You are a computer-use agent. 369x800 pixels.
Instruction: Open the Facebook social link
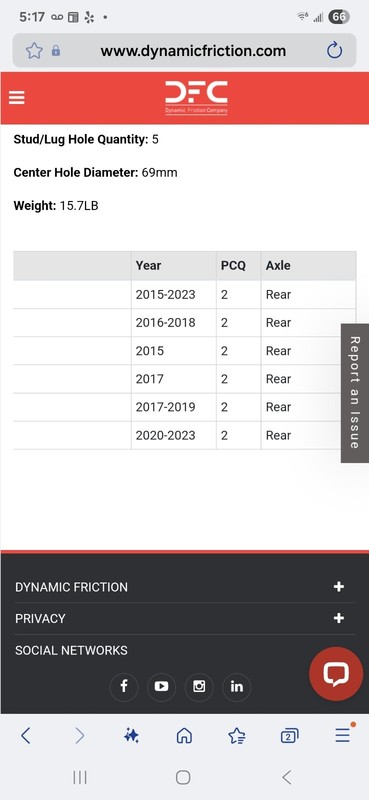tap(124, 686)
